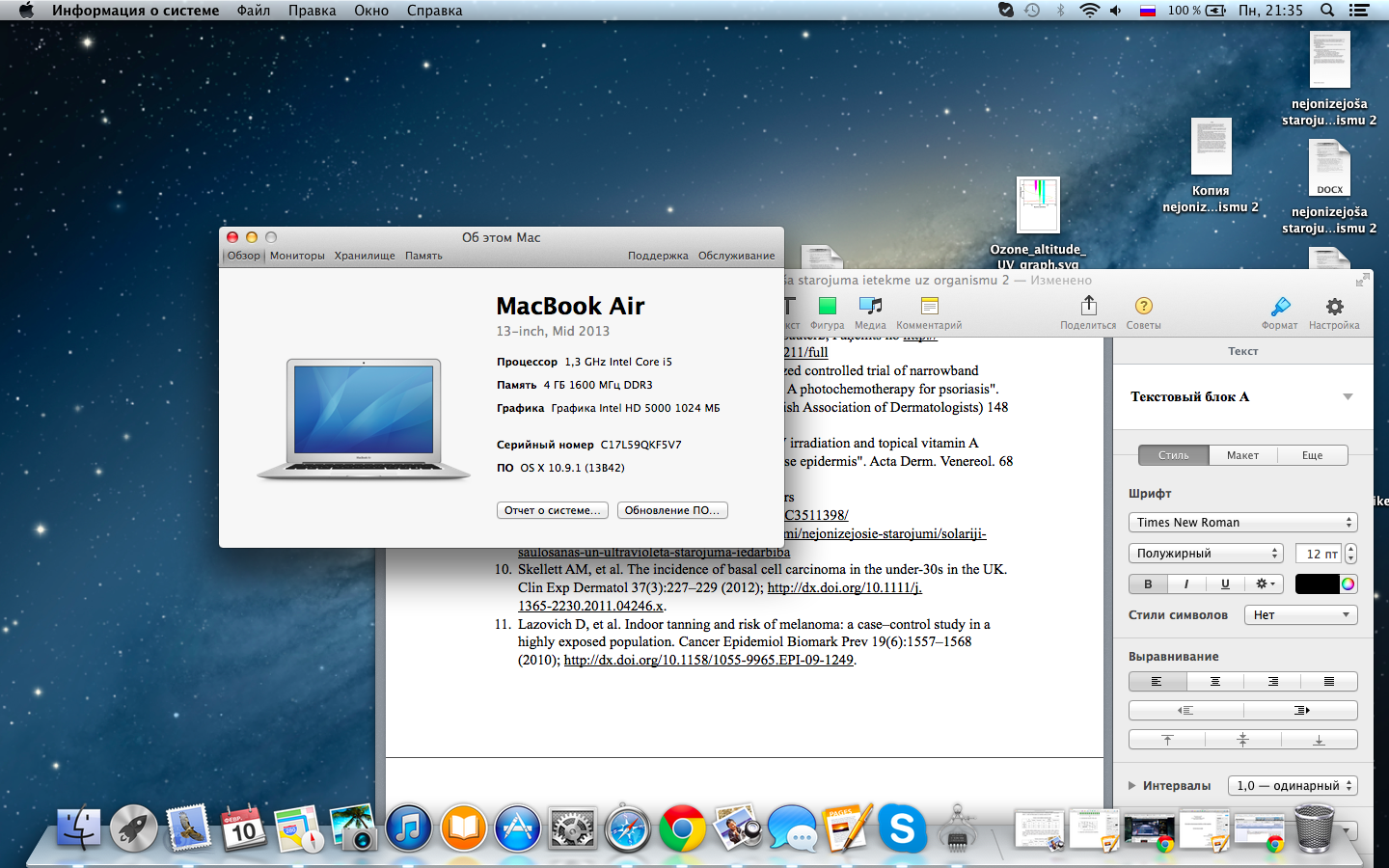Screen dimensions: 1389x868
Task: Click Pages Share toolbar icon
Action: [1089, 306]
